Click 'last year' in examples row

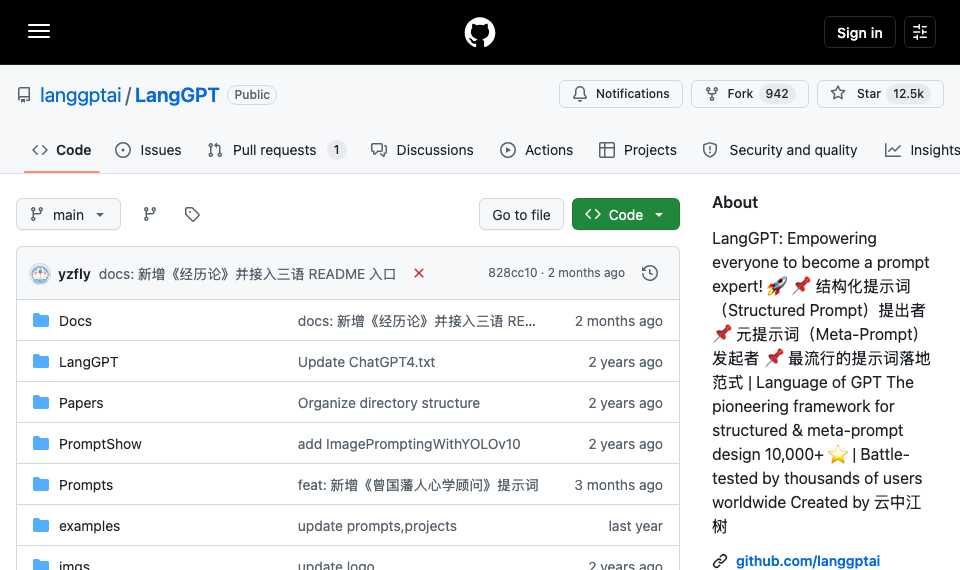pos(636,526)
